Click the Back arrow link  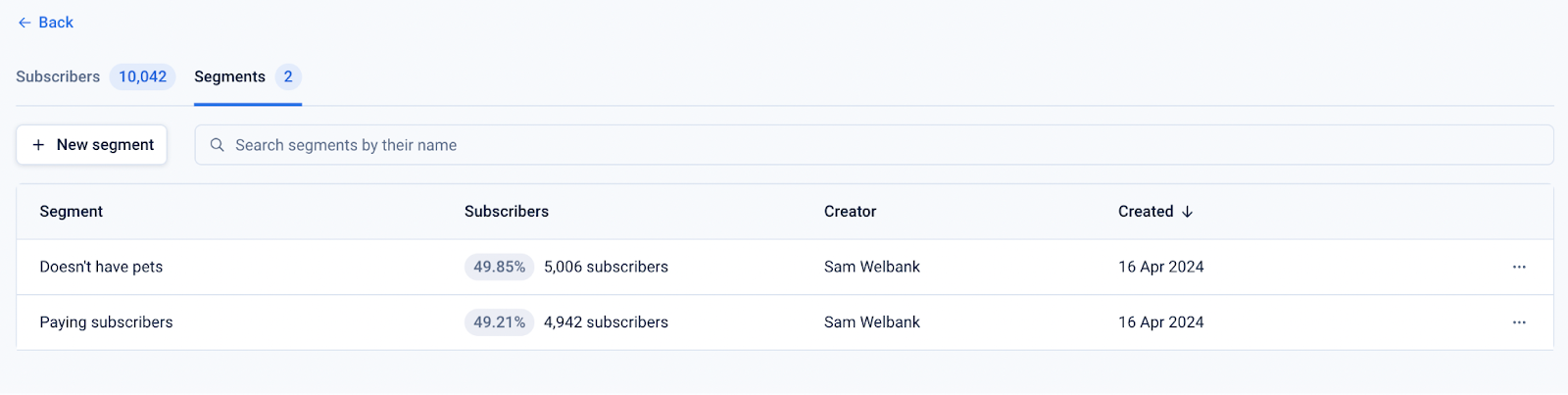(45, 23)
